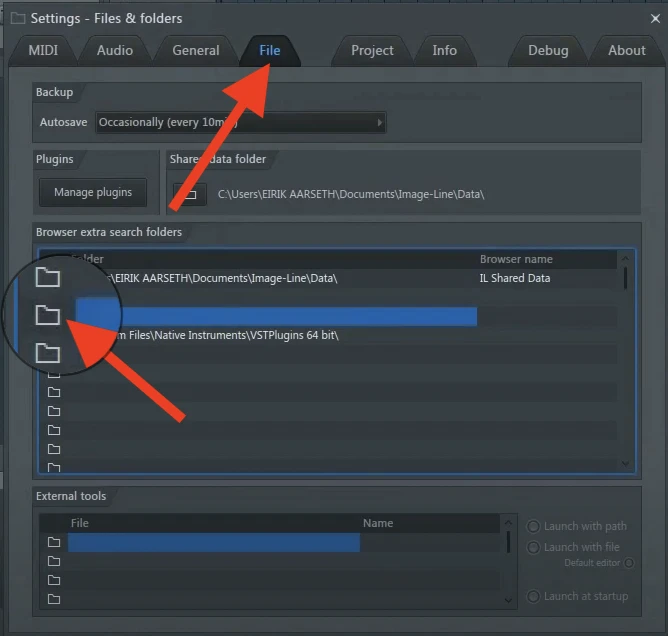Switch to the MIDI settings tab

43,50
